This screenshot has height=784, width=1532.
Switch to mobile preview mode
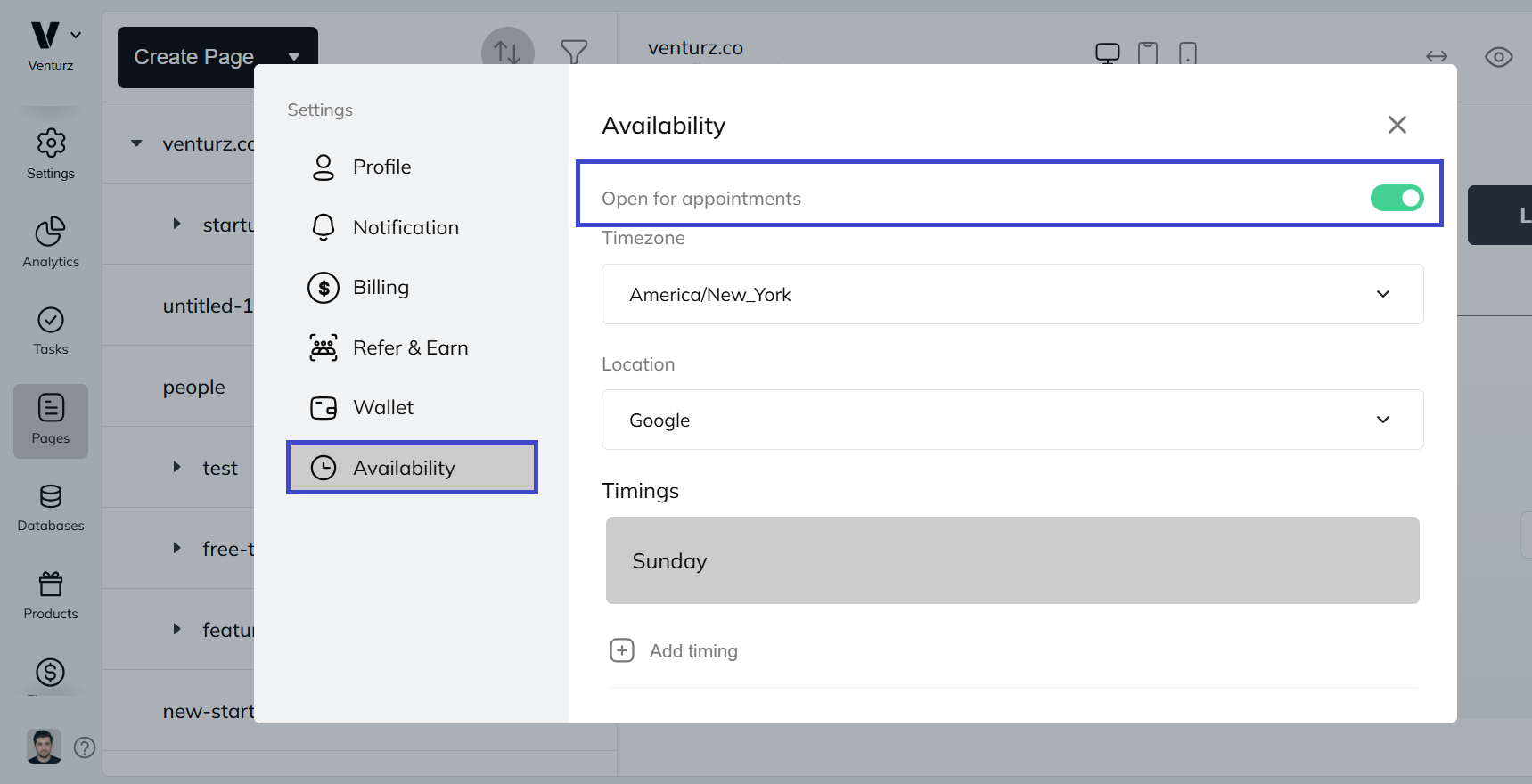pyautogui.click(x=1187, y=54)
